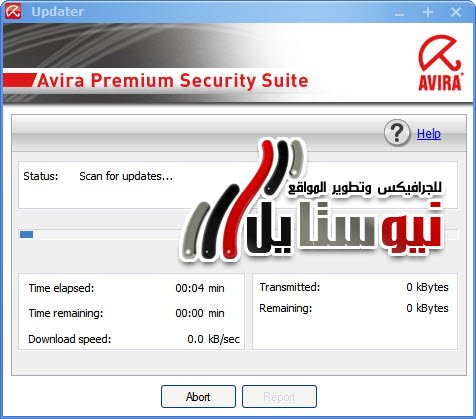Viewport: 476px width, 419px height.
Task: Click the update progress bar
Action: [239, 234]
